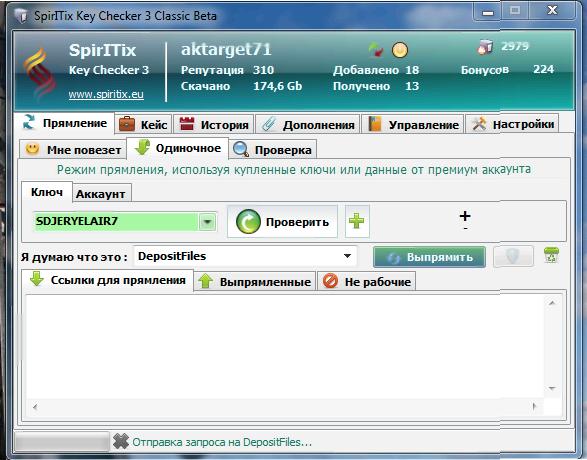Viewport: 587px width, 460px height.
Task: Click the green plus add-key icon
Action: click(x=357, y=221)
